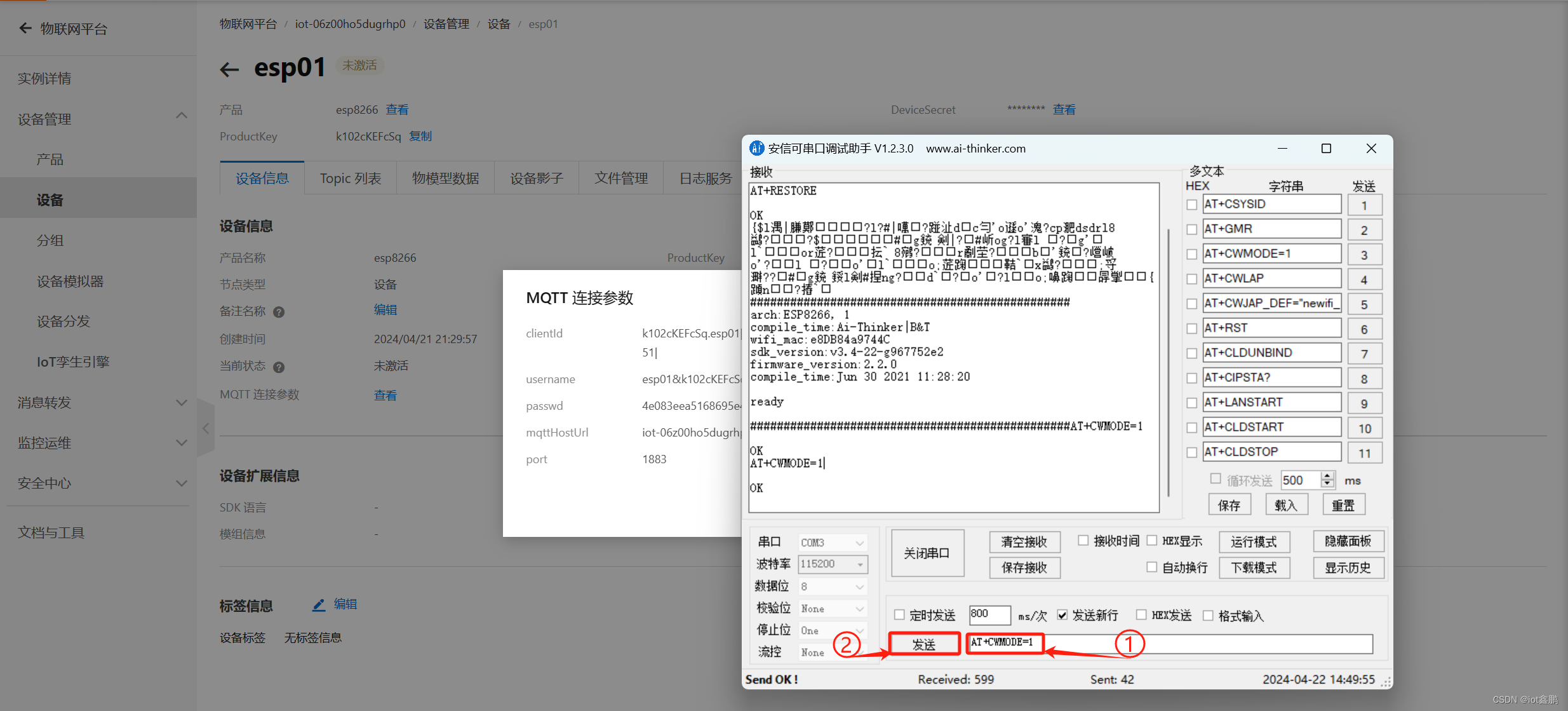This screenshot has width=1568, height=711.
Task: Enable the 接收时间 checkbox
Action: tap(1083, 540)
